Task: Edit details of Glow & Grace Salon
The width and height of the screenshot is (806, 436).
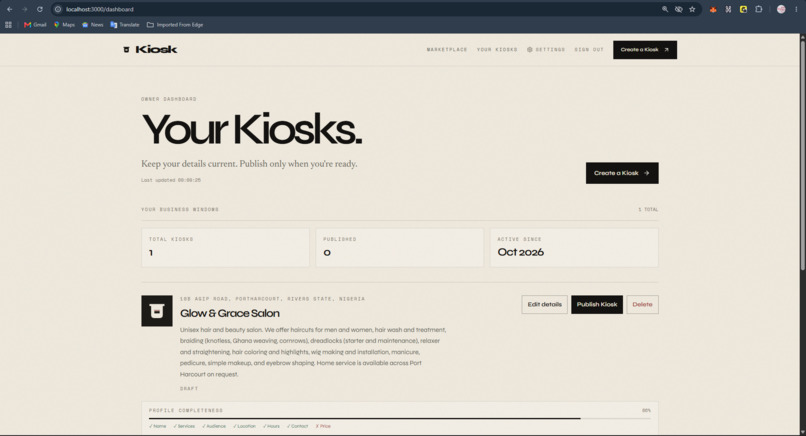Action: click(544, 304)
